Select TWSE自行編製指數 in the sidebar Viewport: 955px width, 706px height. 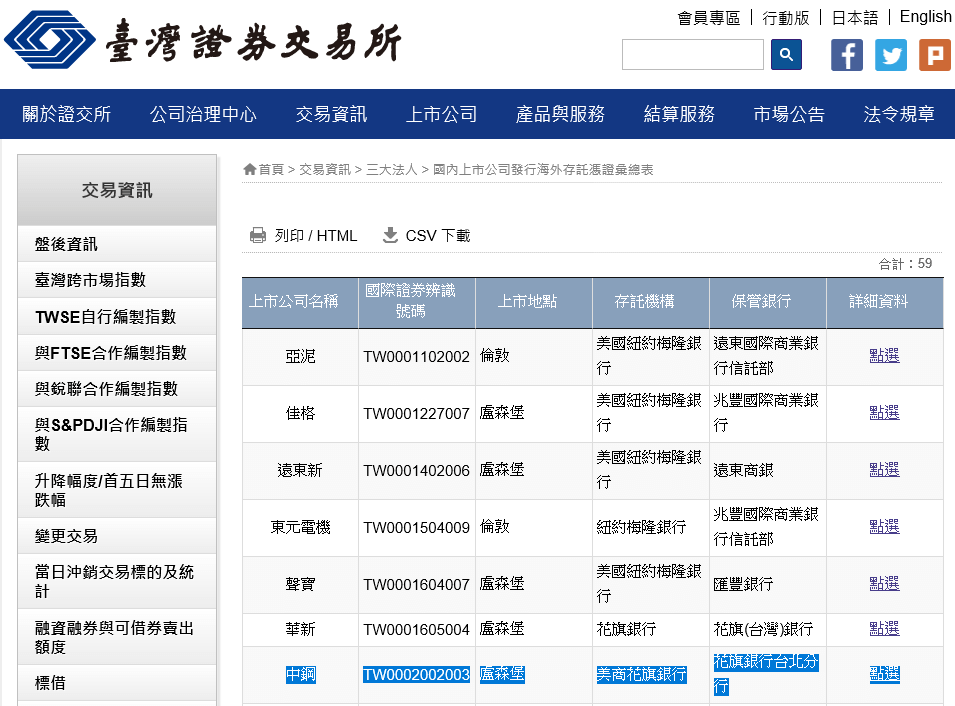pos(117,317)
